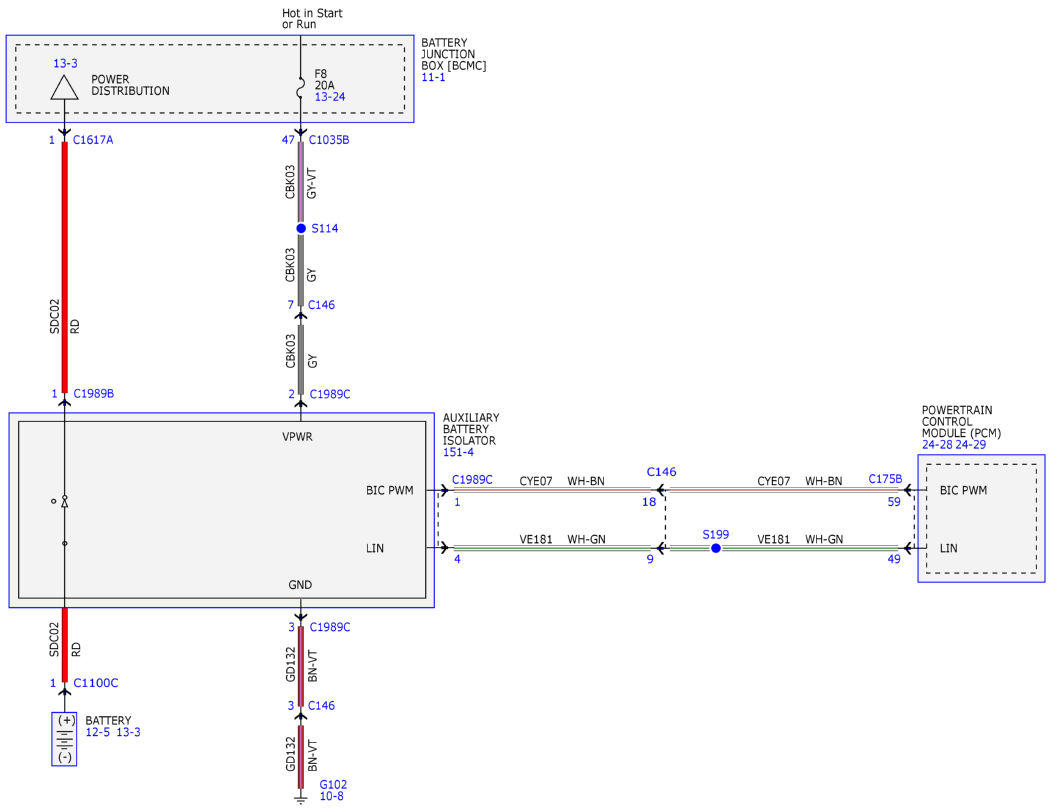The height and width of the screenshot is (811, 1050).
Task: Select connector label C1617A
Action: (x=93, y=140)
